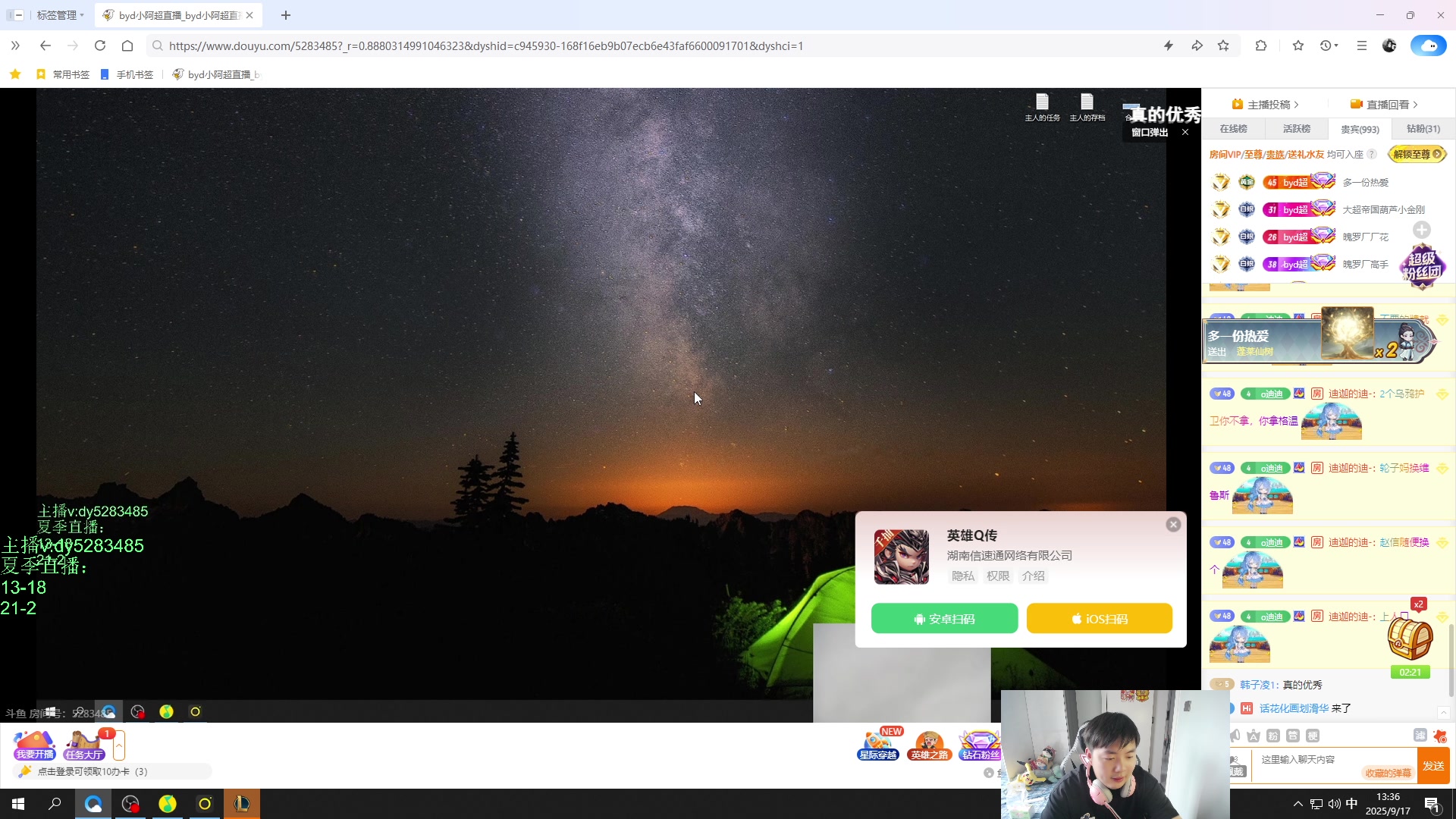Click the 窗口弹出 popup window button
This screenshot has width=1456, height=819.
tap(1150, 133)
